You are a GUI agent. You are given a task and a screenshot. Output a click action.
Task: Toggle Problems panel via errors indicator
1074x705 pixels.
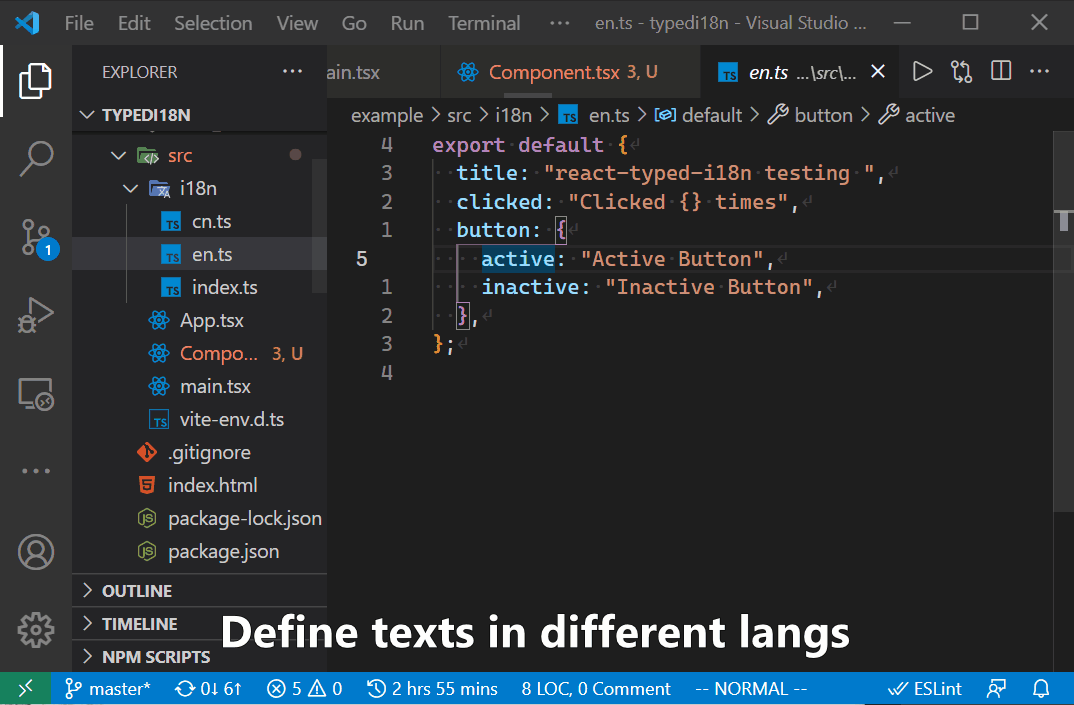coord(304,688)
